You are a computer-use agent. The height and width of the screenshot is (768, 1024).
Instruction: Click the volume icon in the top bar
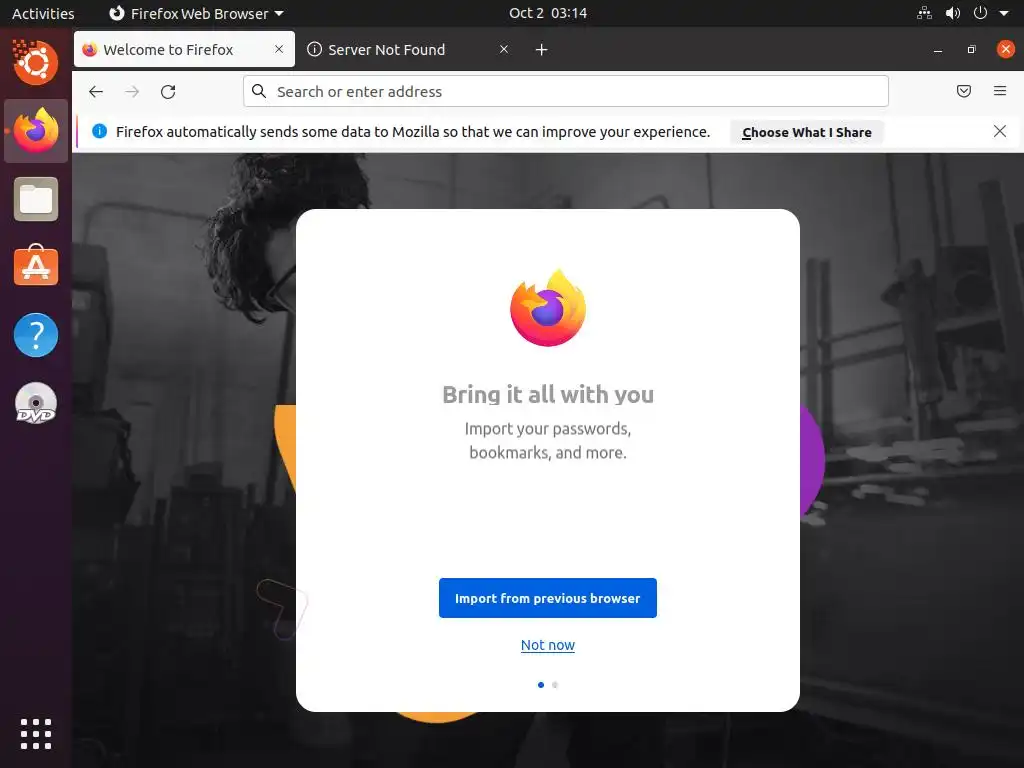click(x=953, y=13)
